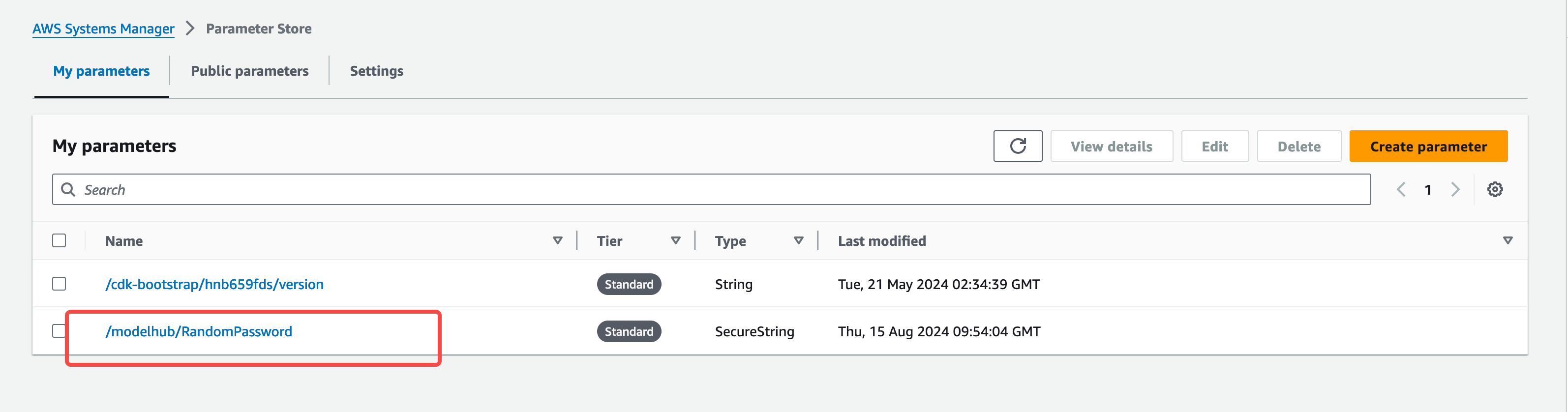Screen dimensions: 1568x412
Task: Click Standard tier badge for RandomPassword row
Action: (629, 331)
